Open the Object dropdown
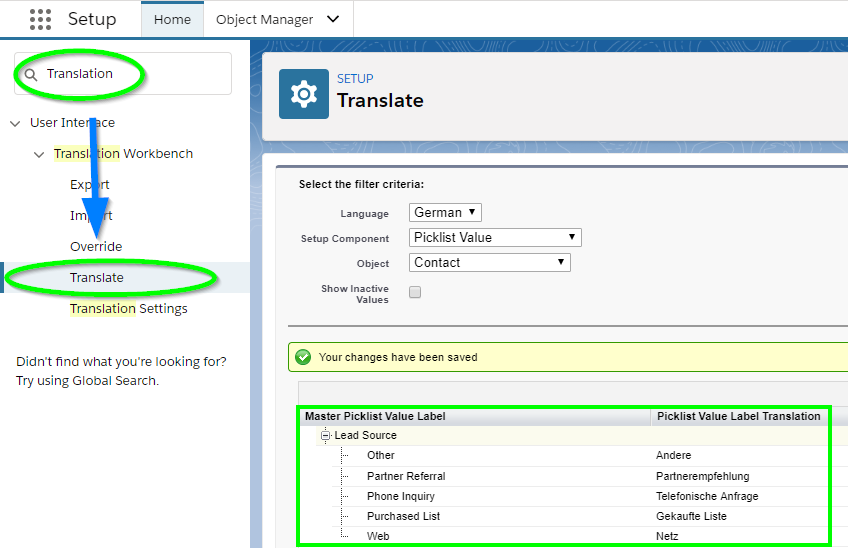848x548 pixels. (x=489, y=262)
